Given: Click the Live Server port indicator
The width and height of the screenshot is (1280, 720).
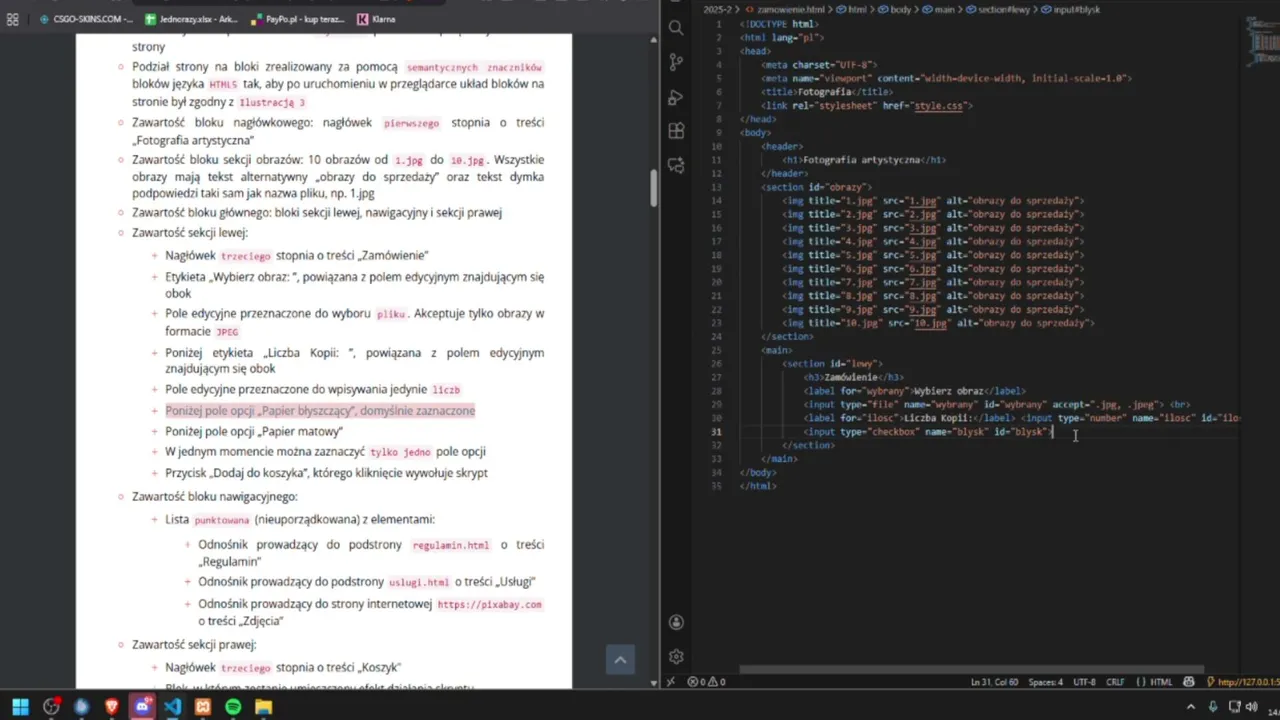Looking at the screenshot, I should pos(1242,682).
